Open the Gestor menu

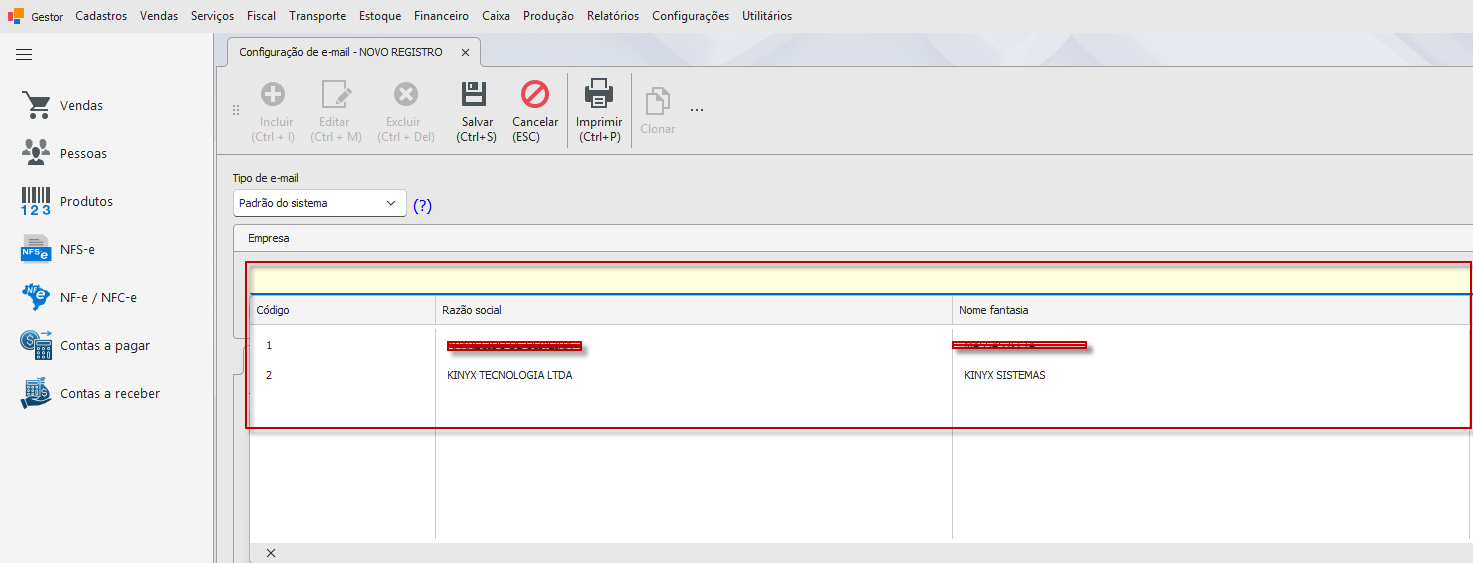click(47, 16)
